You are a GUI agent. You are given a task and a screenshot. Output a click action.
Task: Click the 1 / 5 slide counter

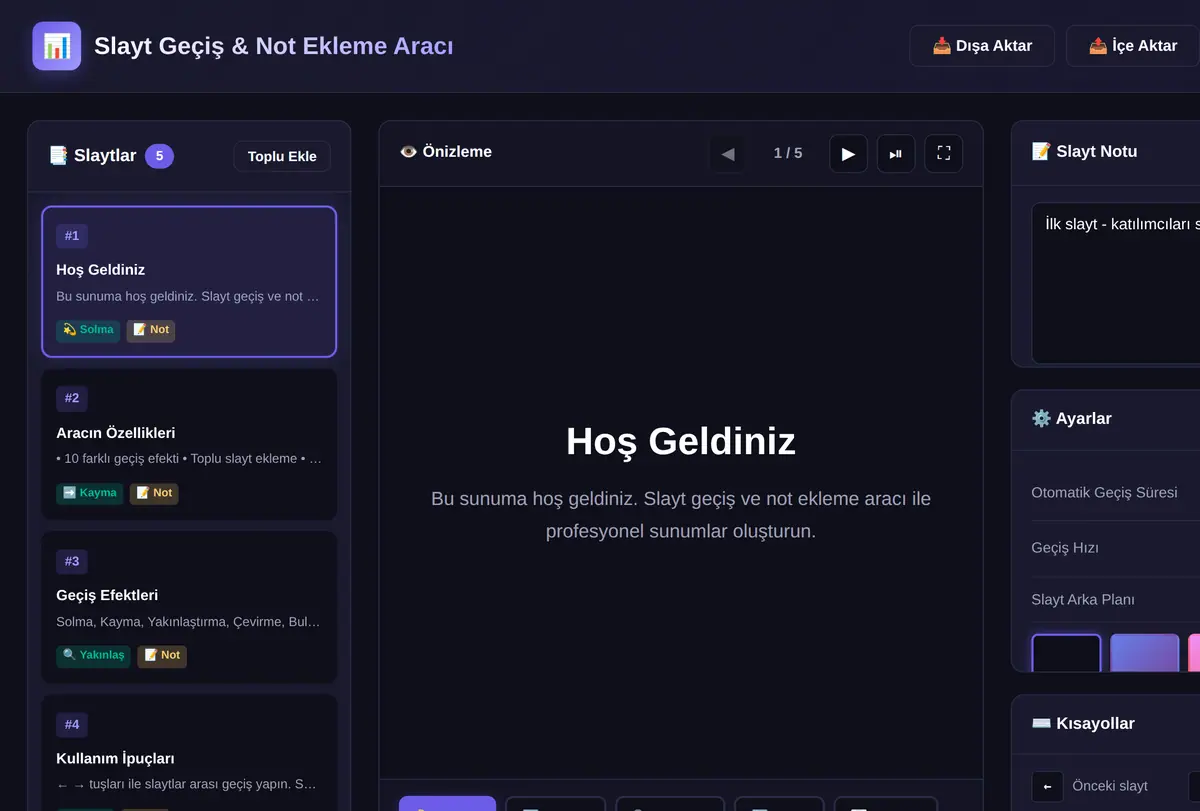pos(788,153)
